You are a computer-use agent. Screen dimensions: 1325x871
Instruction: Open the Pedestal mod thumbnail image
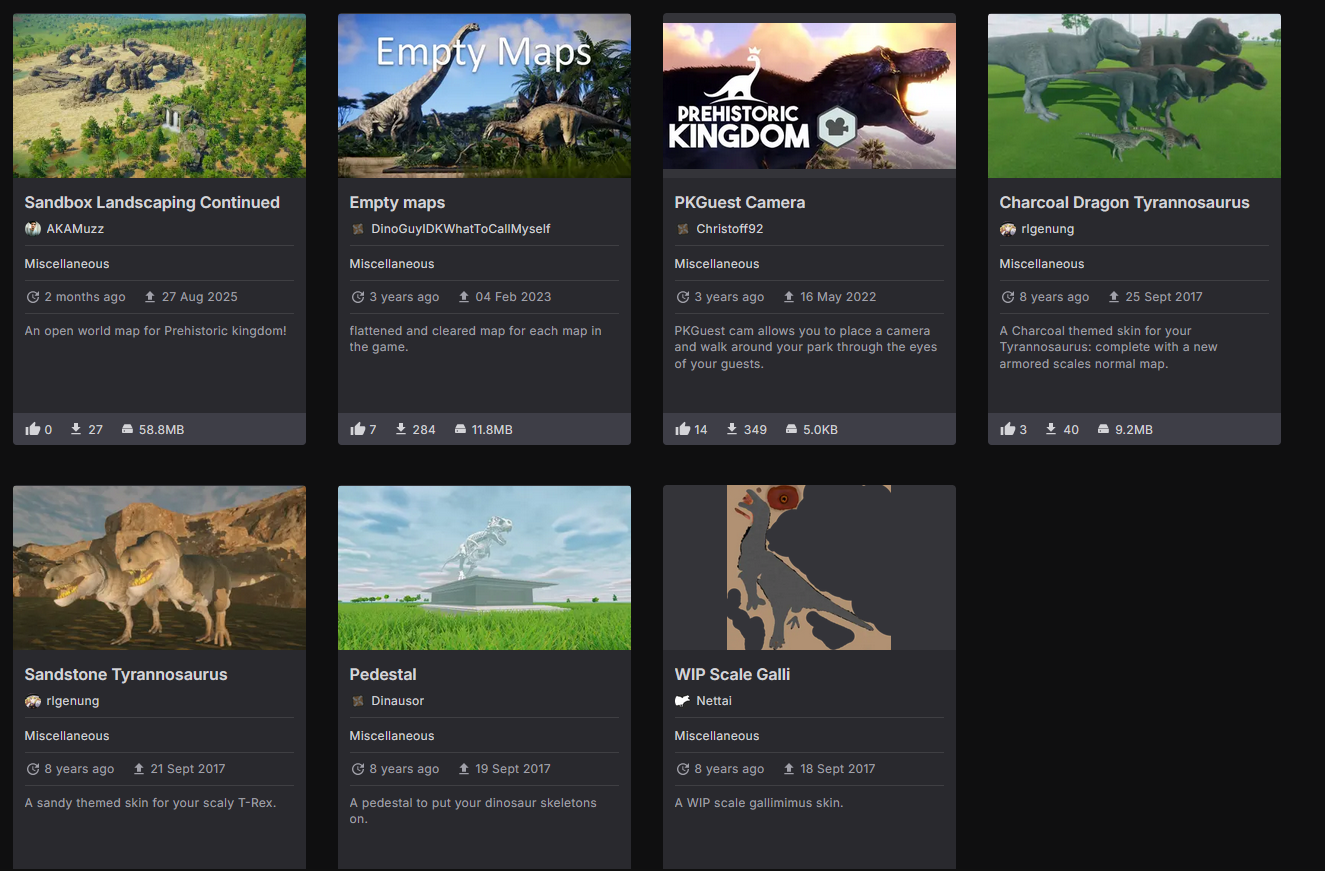tap(484, 568)
